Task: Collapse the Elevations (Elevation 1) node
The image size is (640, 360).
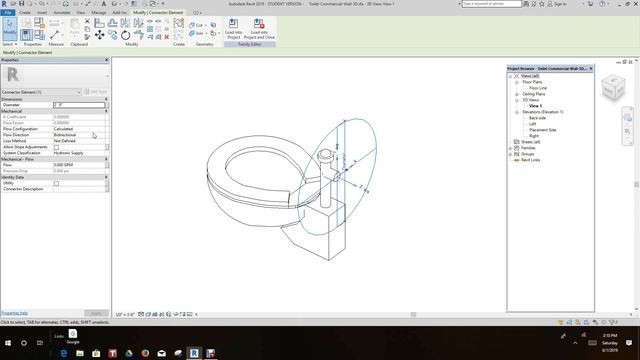Action: (x=517, y=112)
